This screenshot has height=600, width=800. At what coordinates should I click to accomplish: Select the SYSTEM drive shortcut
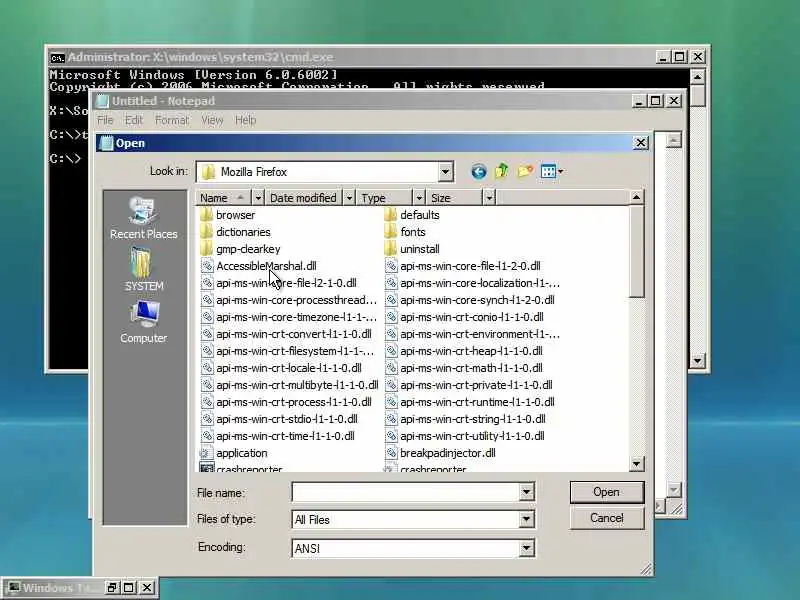(x=143, y=269)
